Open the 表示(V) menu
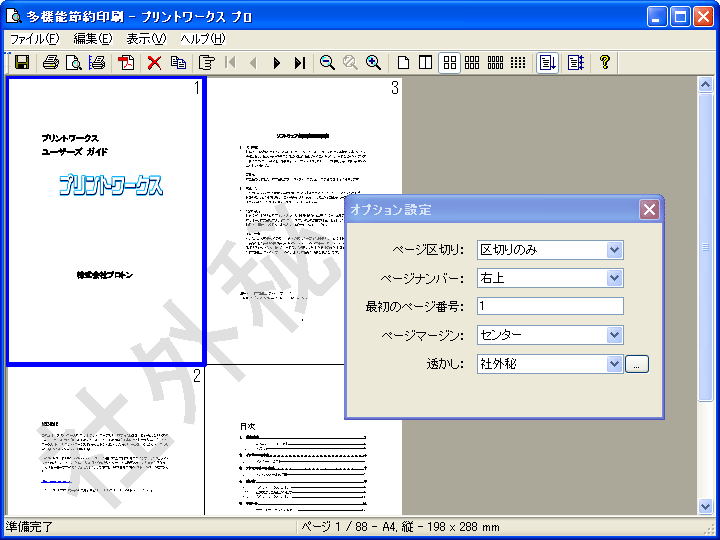The height and width of the screenshot is (540, 720). click(x=146, y=39)
